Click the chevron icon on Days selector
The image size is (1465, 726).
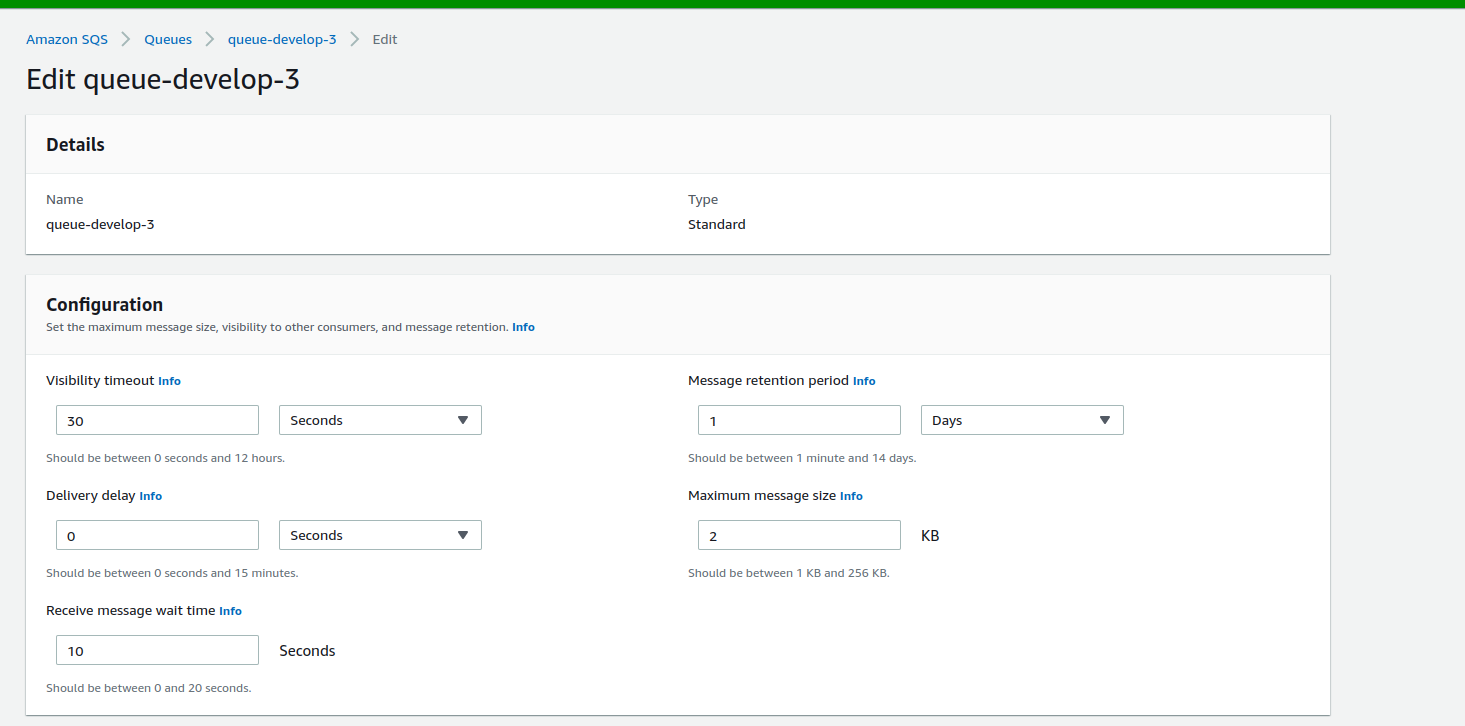(1106, 420)
